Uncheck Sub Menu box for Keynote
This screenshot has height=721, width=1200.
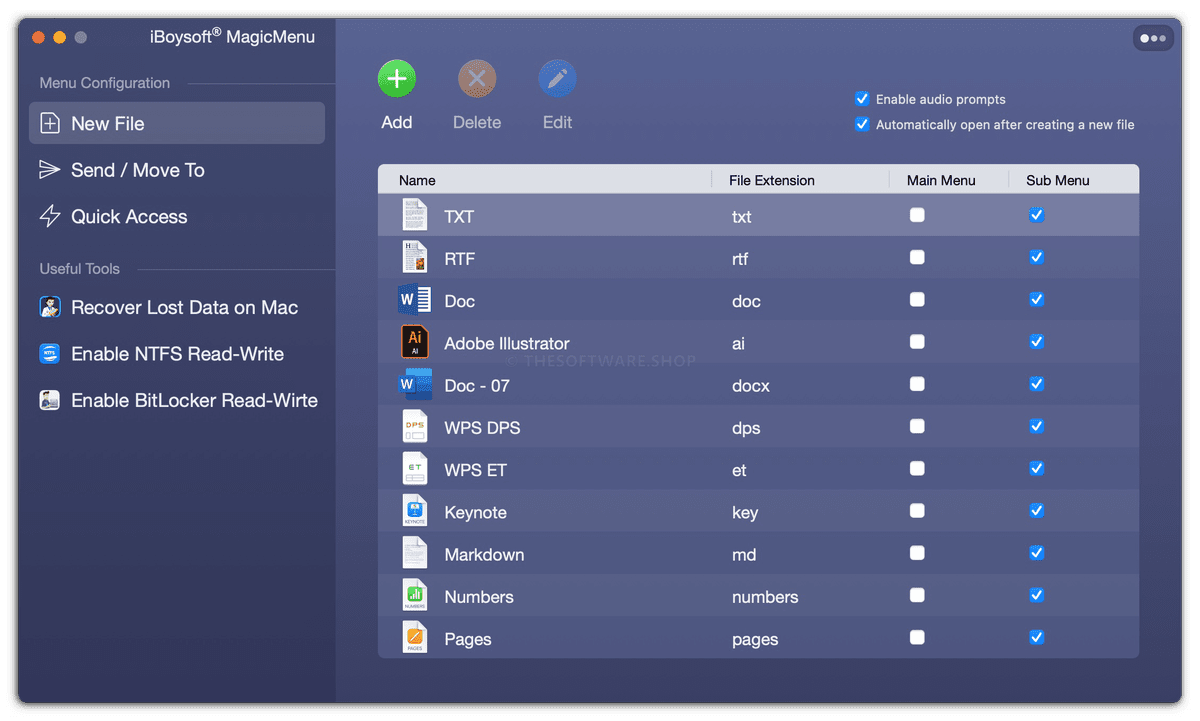pos(1037,511)
